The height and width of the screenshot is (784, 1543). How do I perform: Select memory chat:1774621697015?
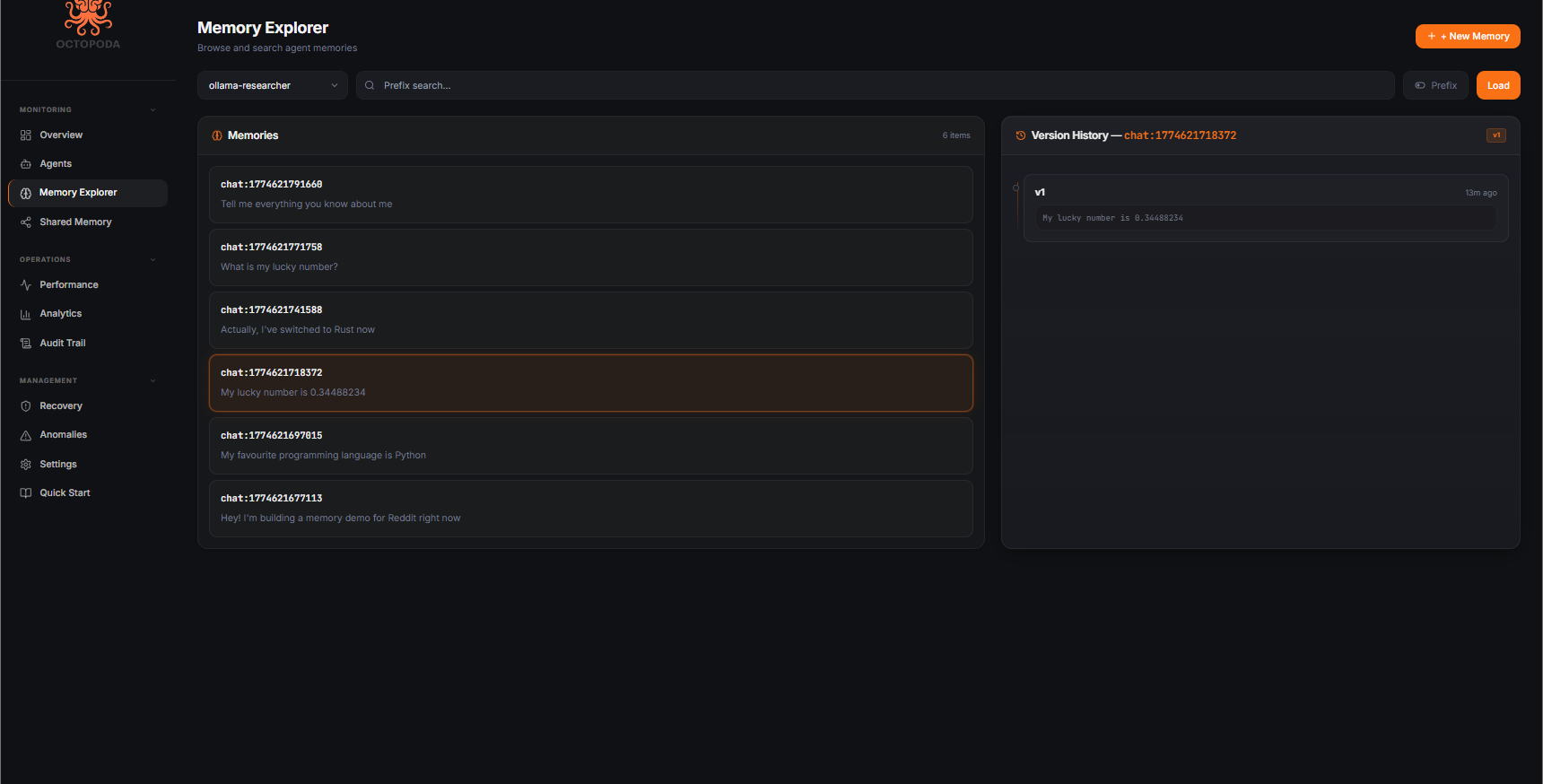pyautogui.click(x=591, y=446)
